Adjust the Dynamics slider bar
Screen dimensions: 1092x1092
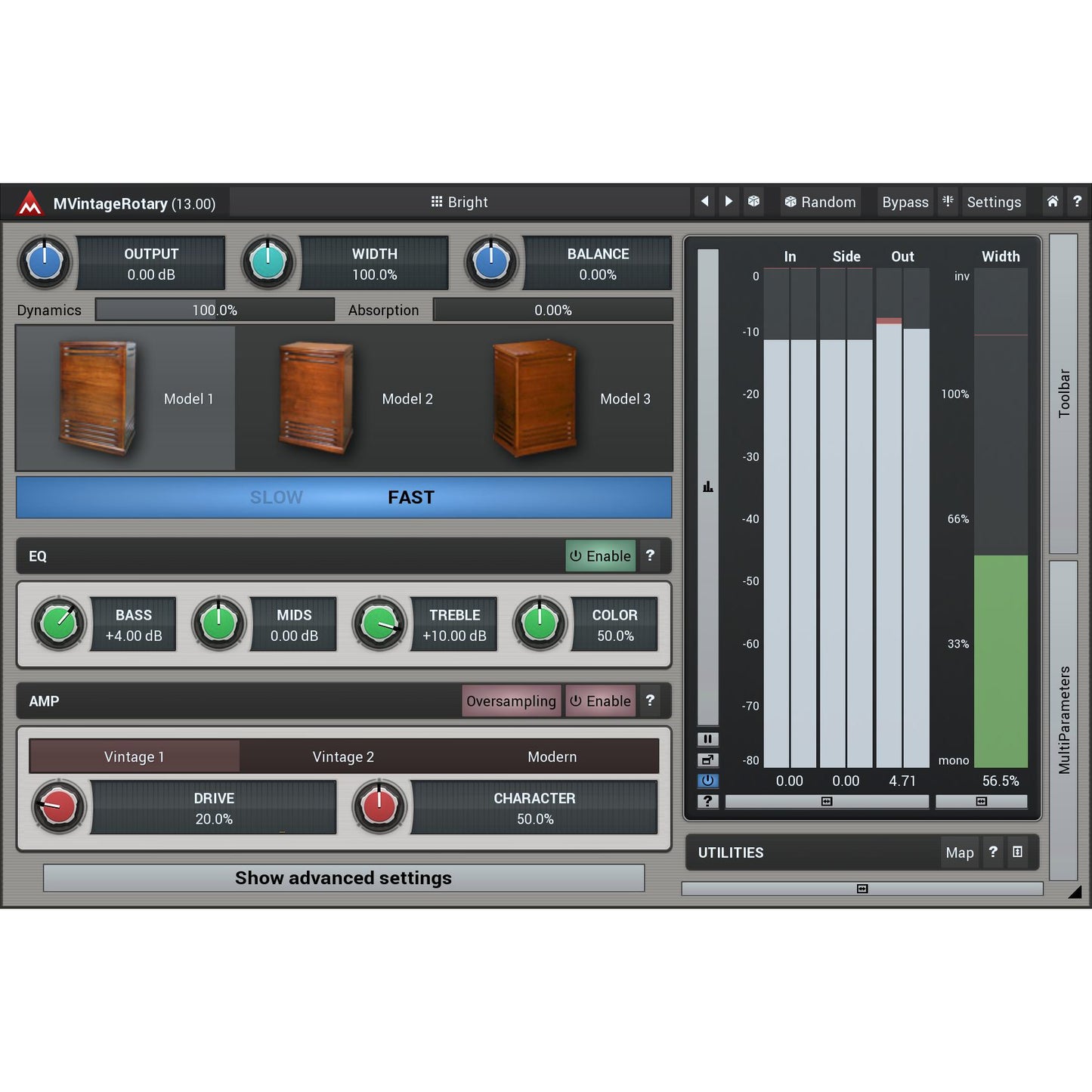point(215,310)
